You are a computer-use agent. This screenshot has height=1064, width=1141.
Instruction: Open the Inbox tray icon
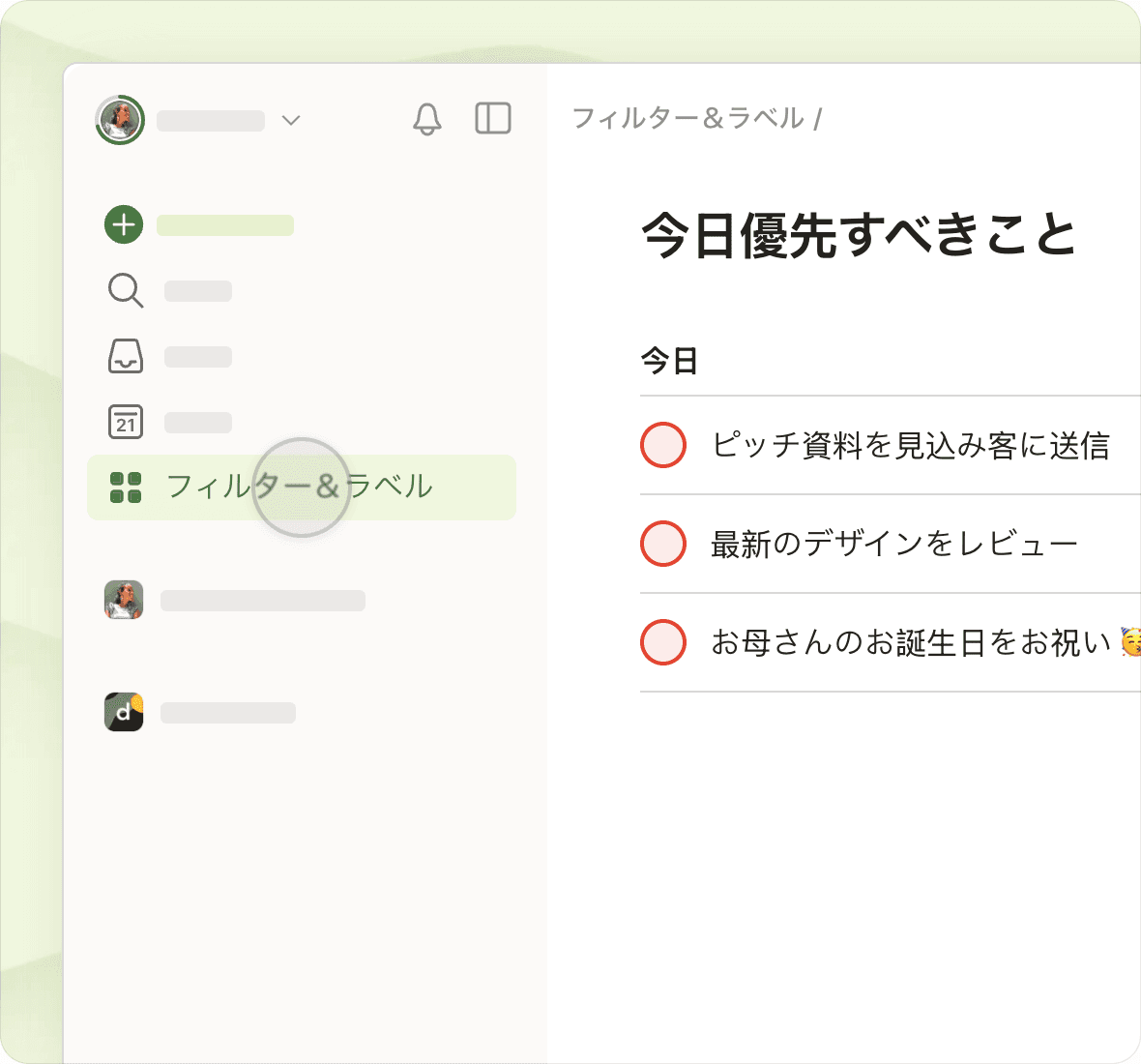tap(125, 356)
